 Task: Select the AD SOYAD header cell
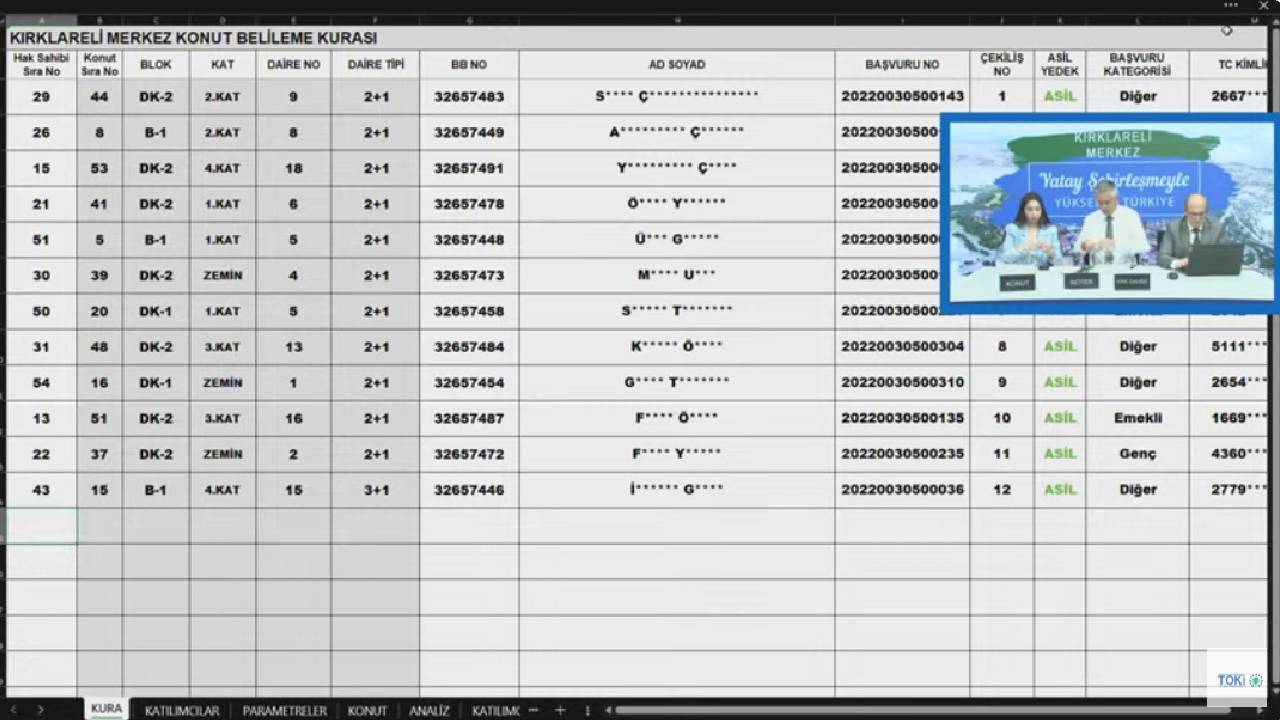pos(677,65)
